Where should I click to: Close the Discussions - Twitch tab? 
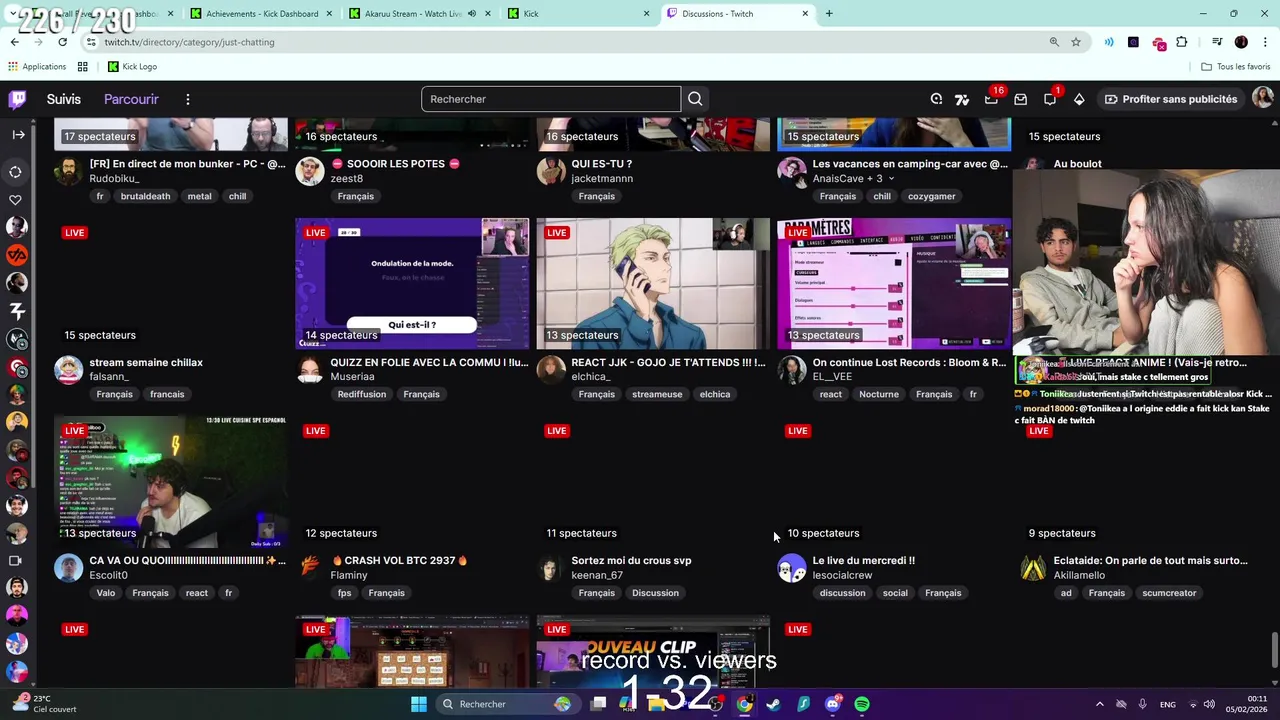point(805,14)
